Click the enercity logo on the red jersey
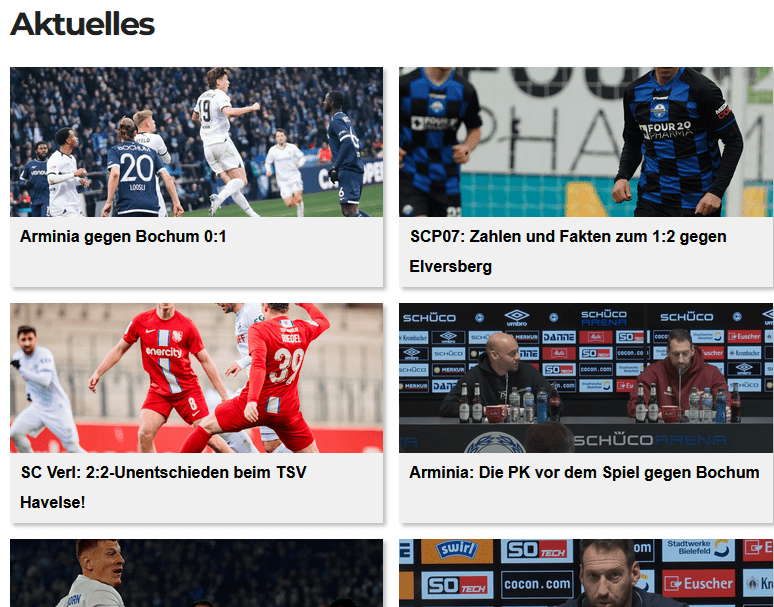Screen dimensions: 774x607 [x=164, y=352]
